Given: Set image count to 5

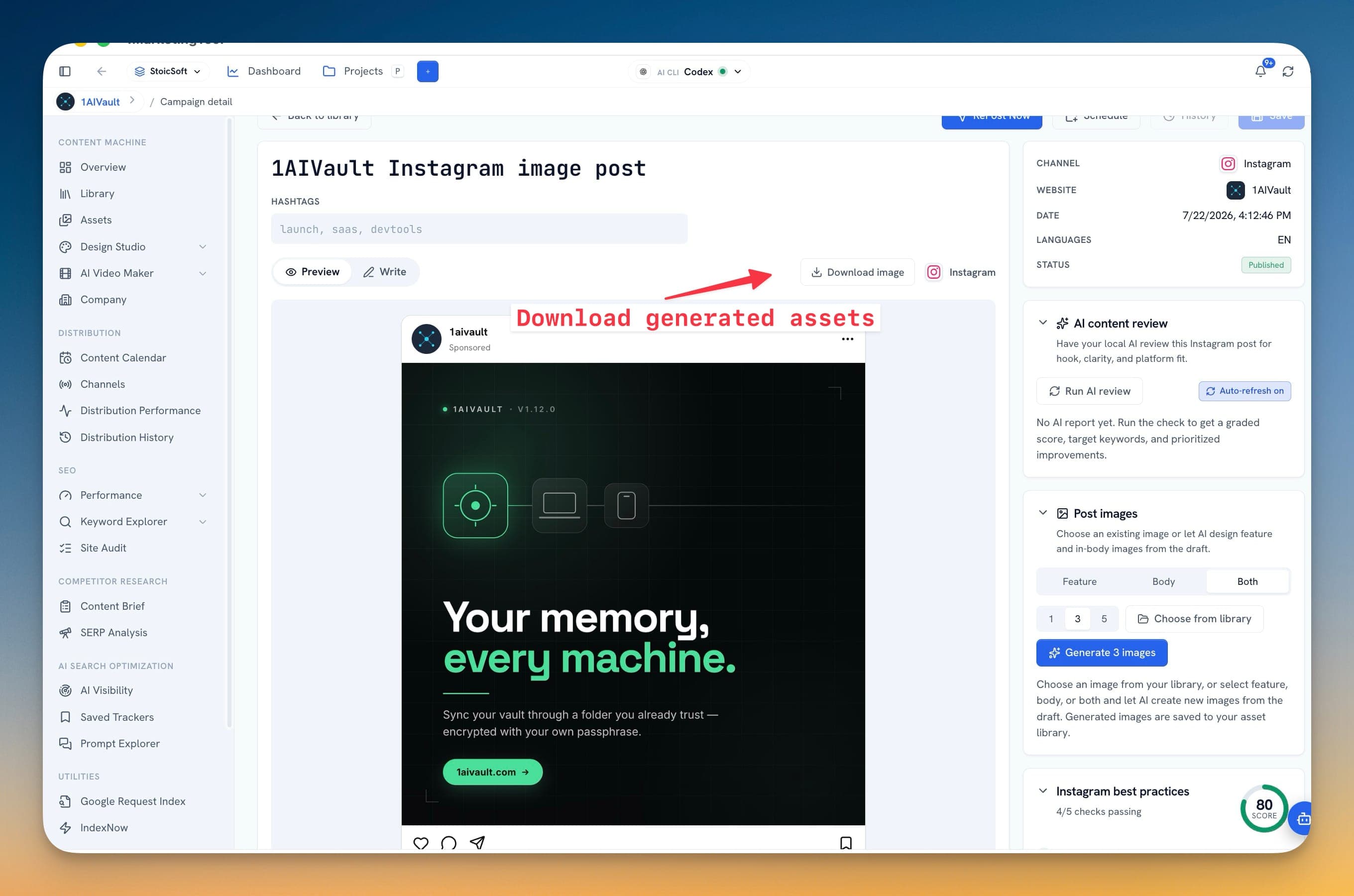Looking at the screenshot, I should (1104, 619).
